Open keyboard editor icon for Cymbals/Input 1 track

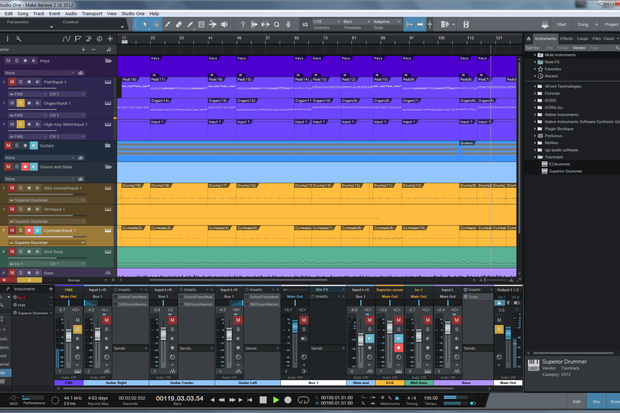108,230
